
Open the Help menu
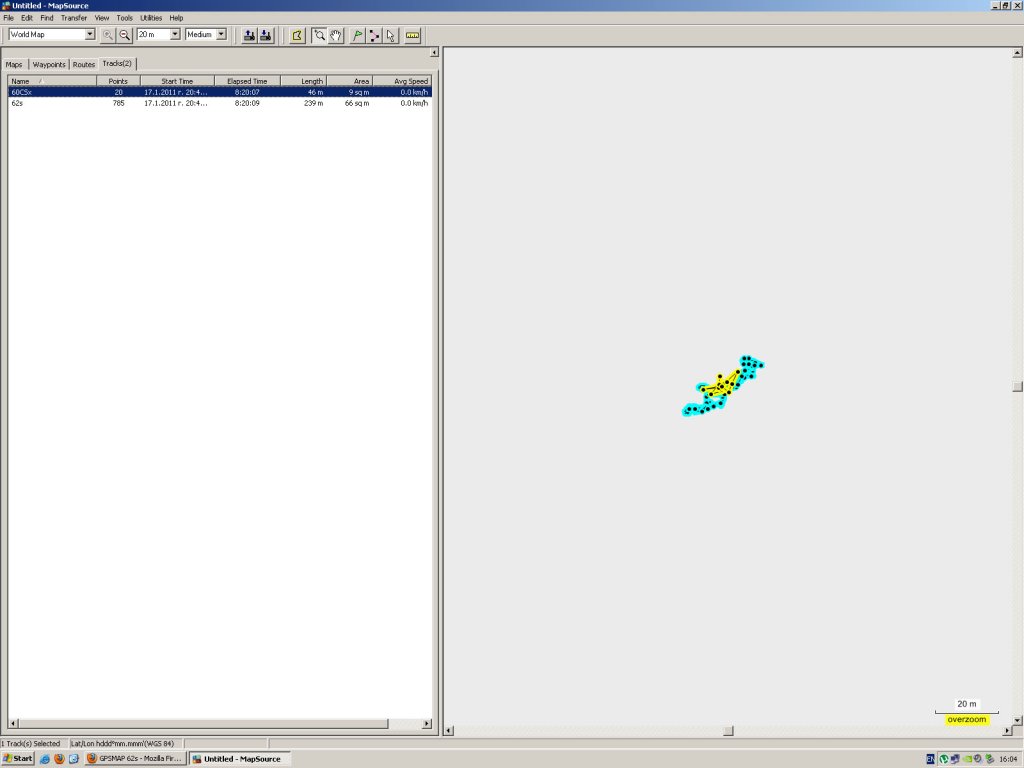[176, 18]
